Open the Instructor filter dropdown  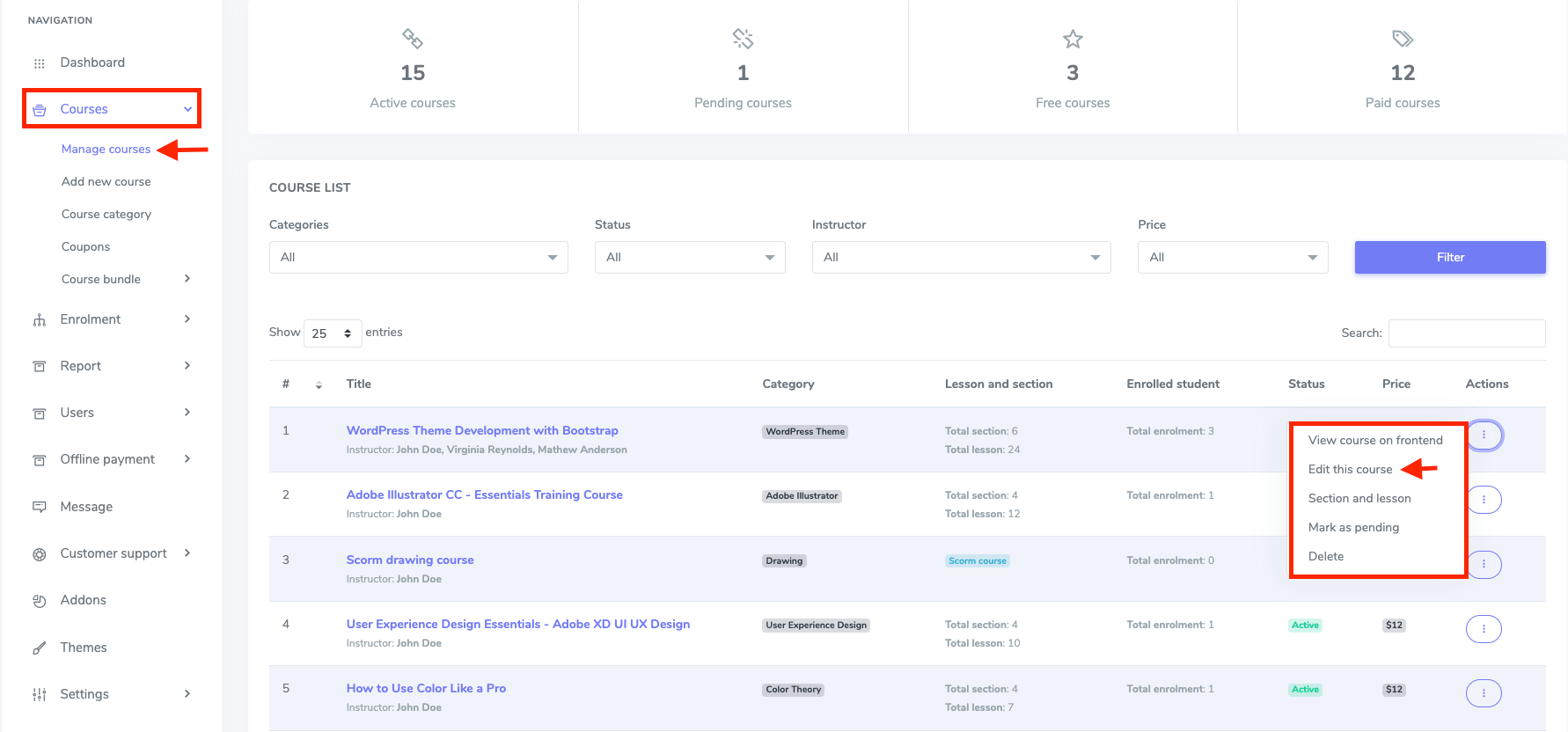(x=961, y=258)
